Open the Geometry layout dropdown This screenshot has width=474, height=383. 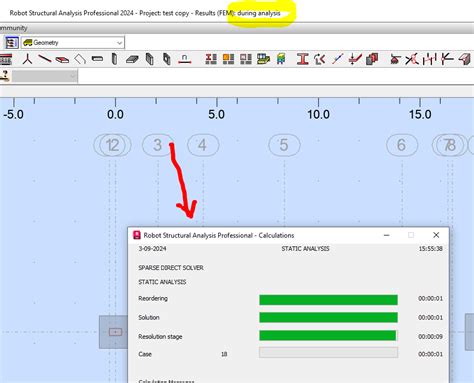click(x=73, y=43)
